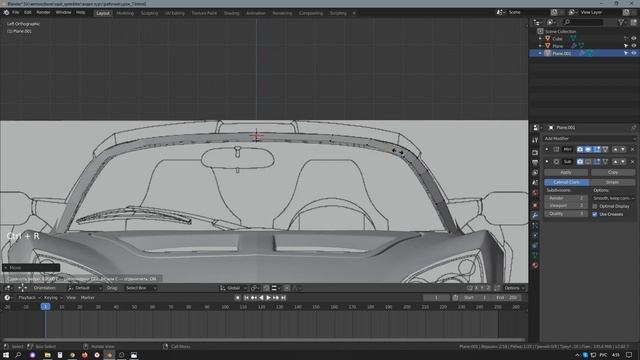Viewport: 640px width, 360px height.
Task: Toggle visibility eye of Cube in outliner
Action: pos(634,38)
